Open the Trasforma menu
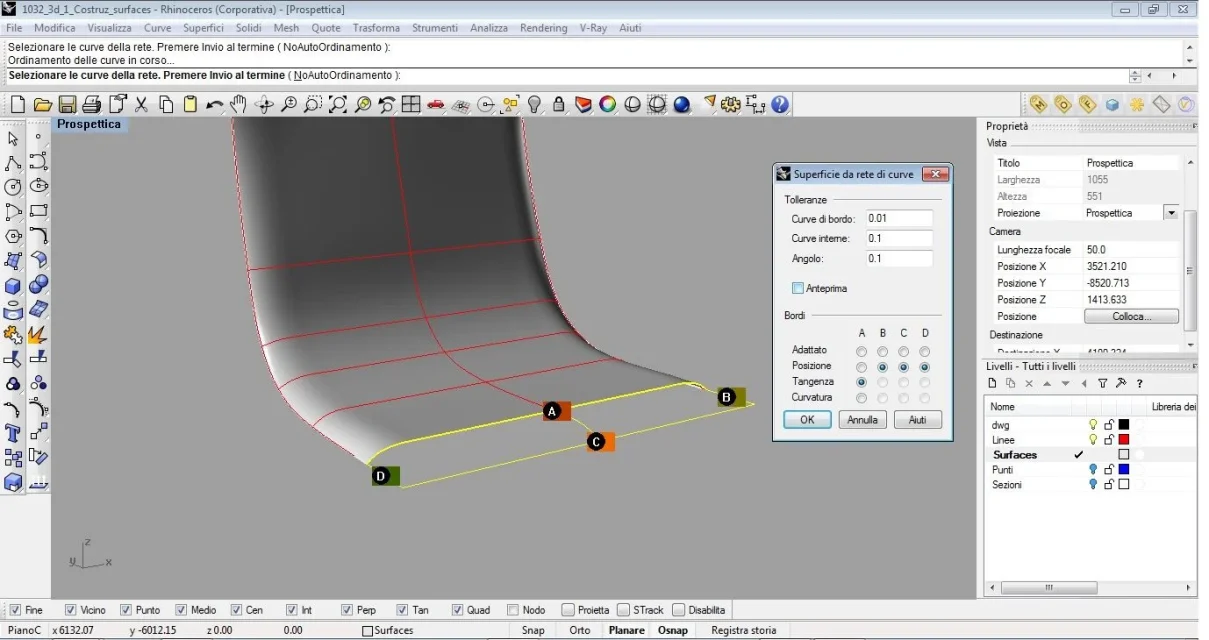1209x640 pixels. tap(376, 28)
